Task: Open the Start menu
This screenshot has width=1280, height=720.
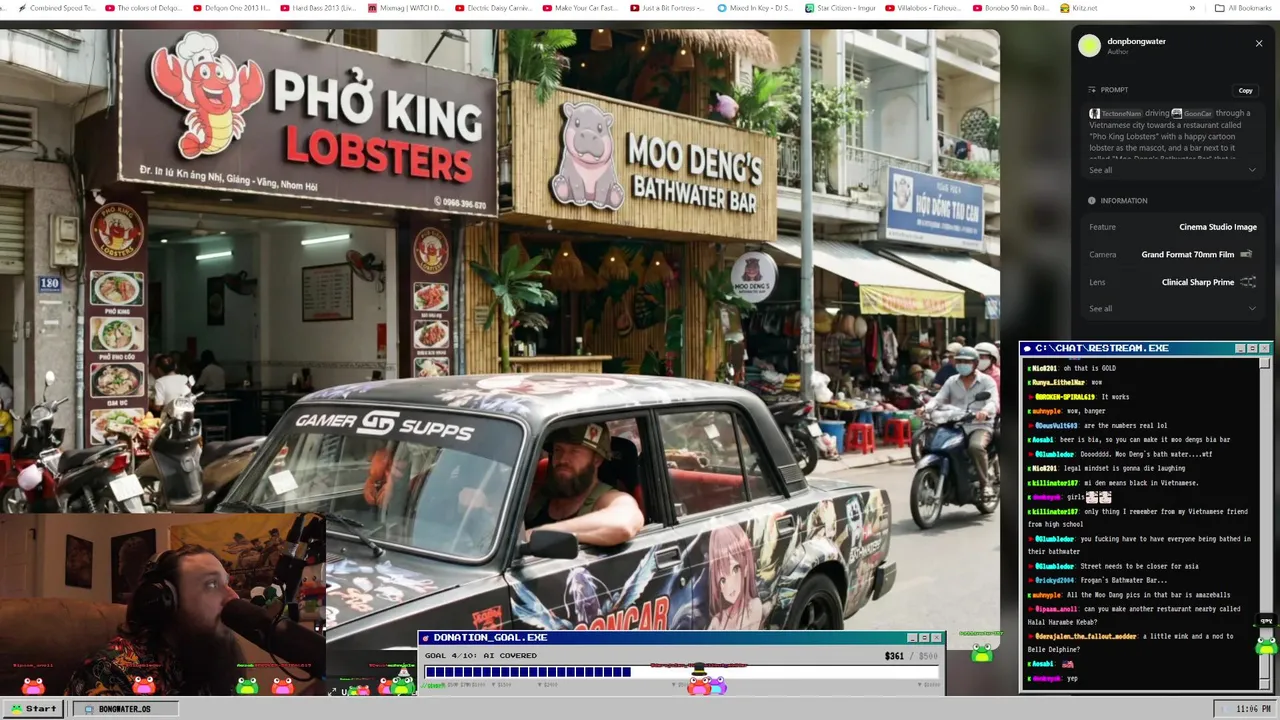Action: coord(34,708)
